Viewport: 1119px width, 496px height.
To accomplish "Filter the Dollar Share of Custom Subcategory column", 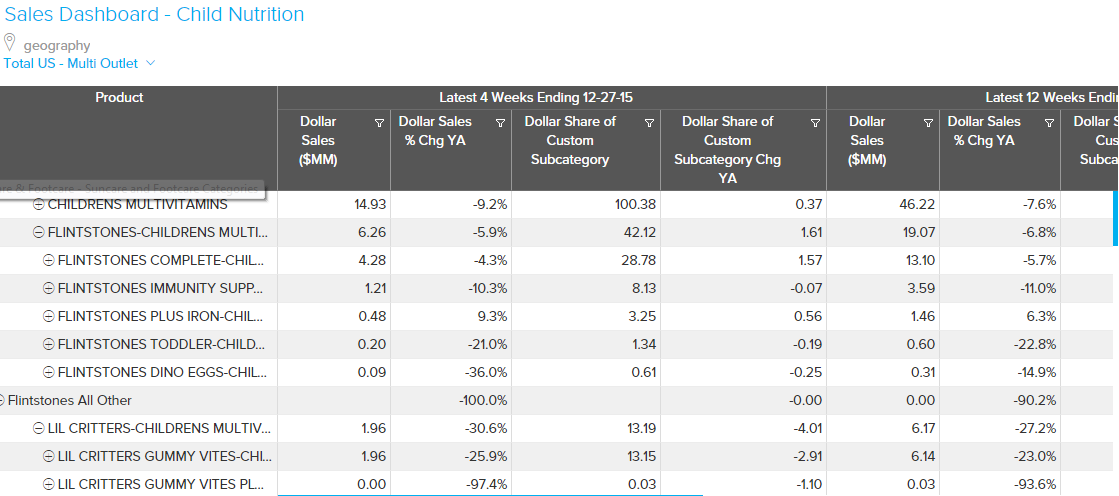I will coord(649,123).
